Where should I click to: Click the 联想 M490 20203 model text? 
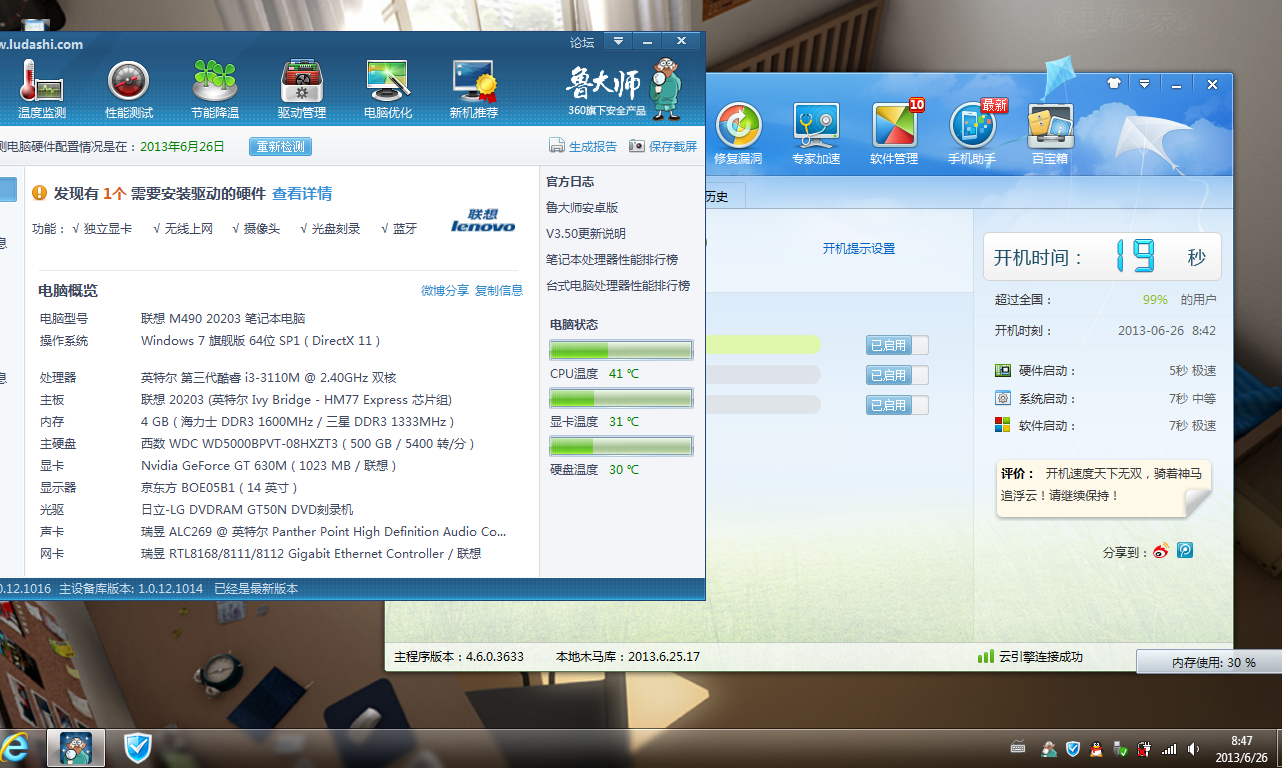click(223, 318)
